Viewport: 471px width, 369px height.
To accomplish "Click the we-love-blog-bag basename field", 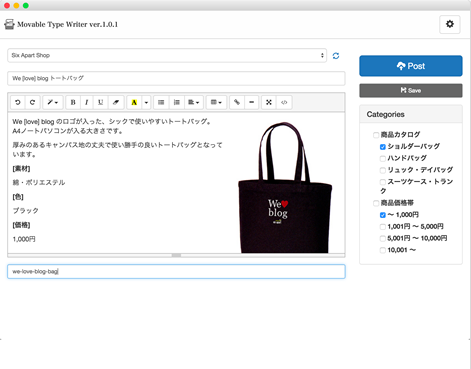I will 176,271.
